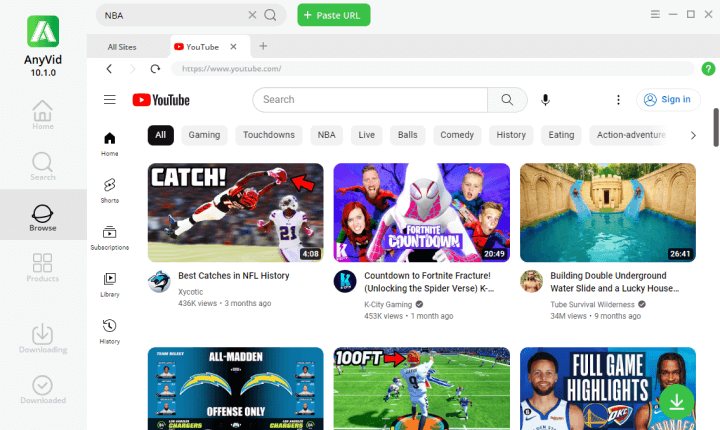Play the CATCH! NFL thumbnail video
The height and width of the screenshot is (430, 720).
click(236, 213)
